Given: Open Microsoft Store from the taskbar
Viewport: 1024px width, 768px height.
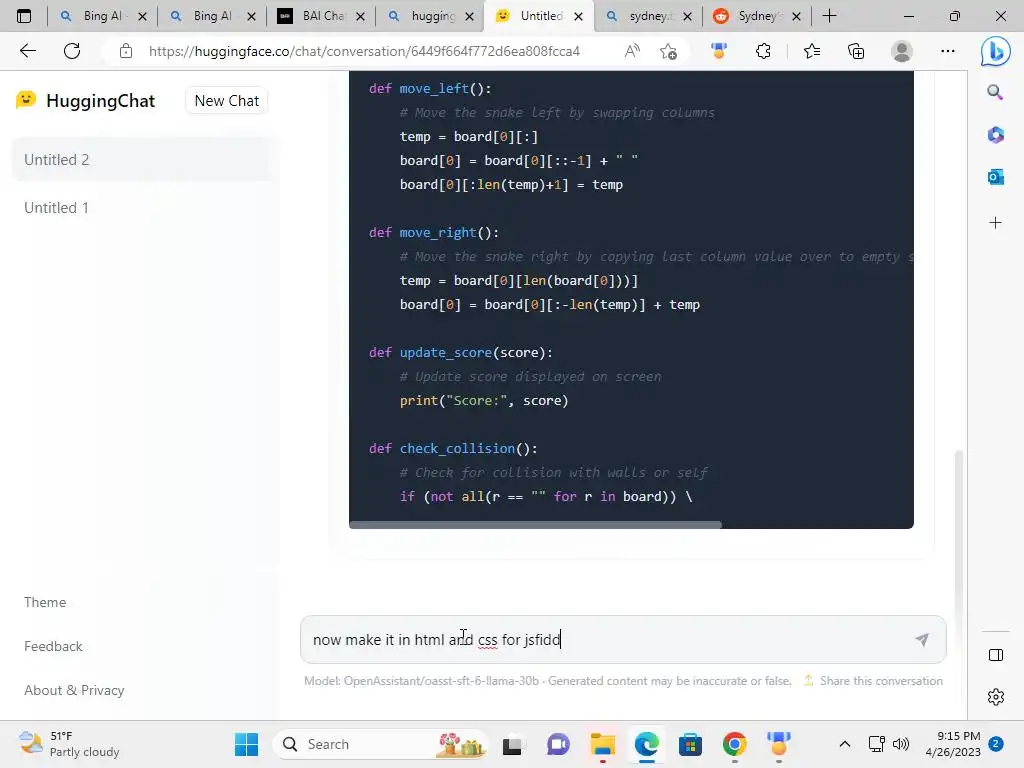Looking at the screenshot, I should [x=690, y=744].
